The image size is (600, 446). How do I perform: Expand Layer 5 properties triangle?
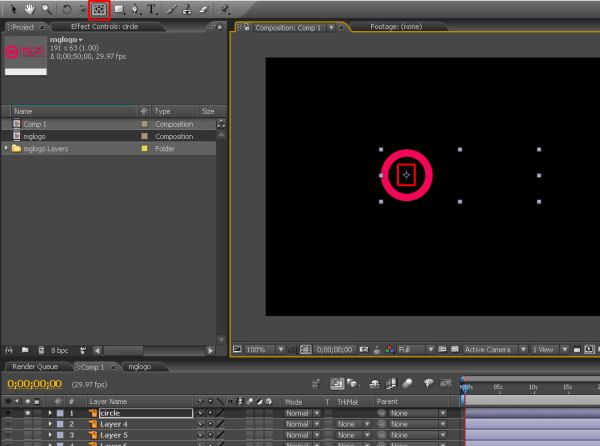[x=50, y=435]
